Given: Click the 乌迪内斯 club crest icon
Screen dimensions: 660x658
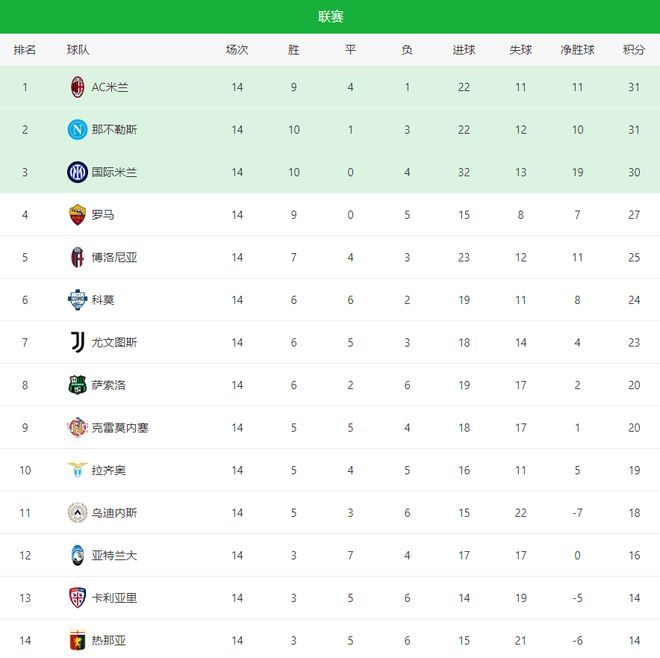Looking at the screenshot, I should pyautogui.click(x=77, y=513).
